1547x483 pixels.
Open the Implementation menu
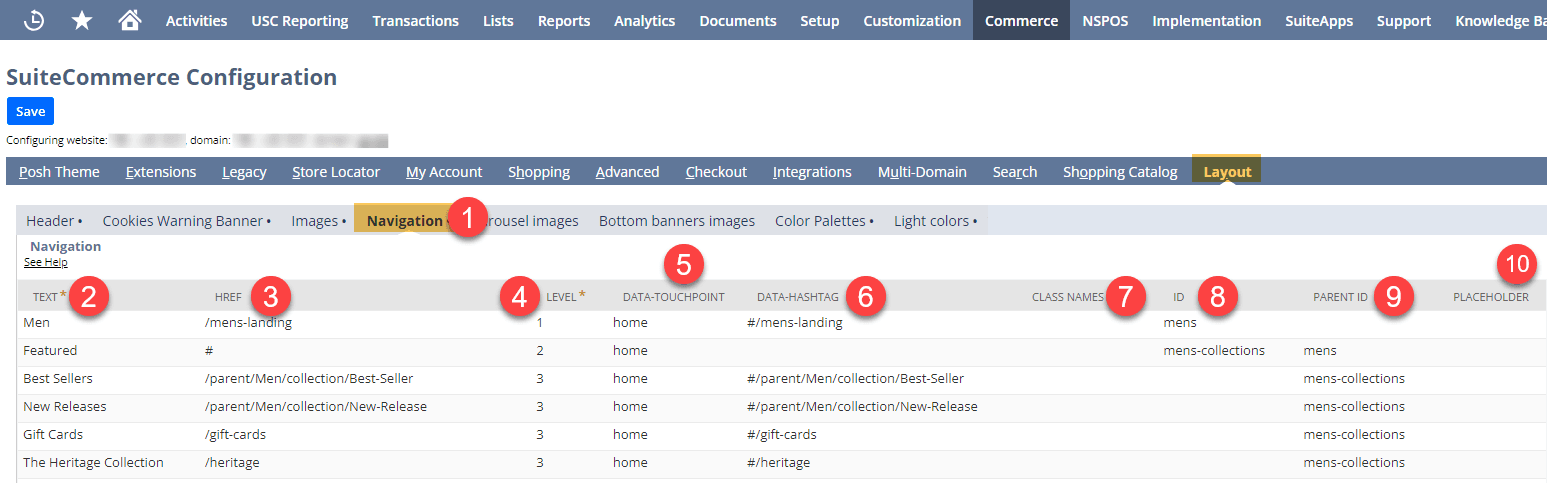pyautogui.click(x=1207, y=20)
